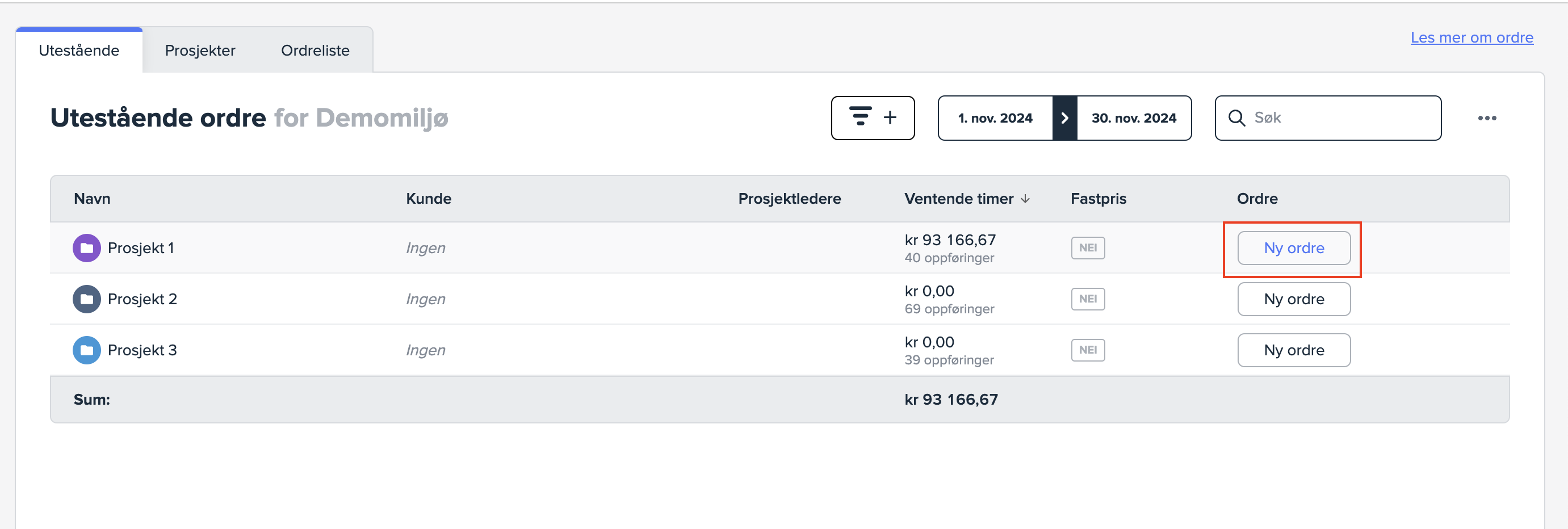The image size is (1568, 529).
Task: Switch to the Prosjekter tab
Action: [x=200, y=51]
